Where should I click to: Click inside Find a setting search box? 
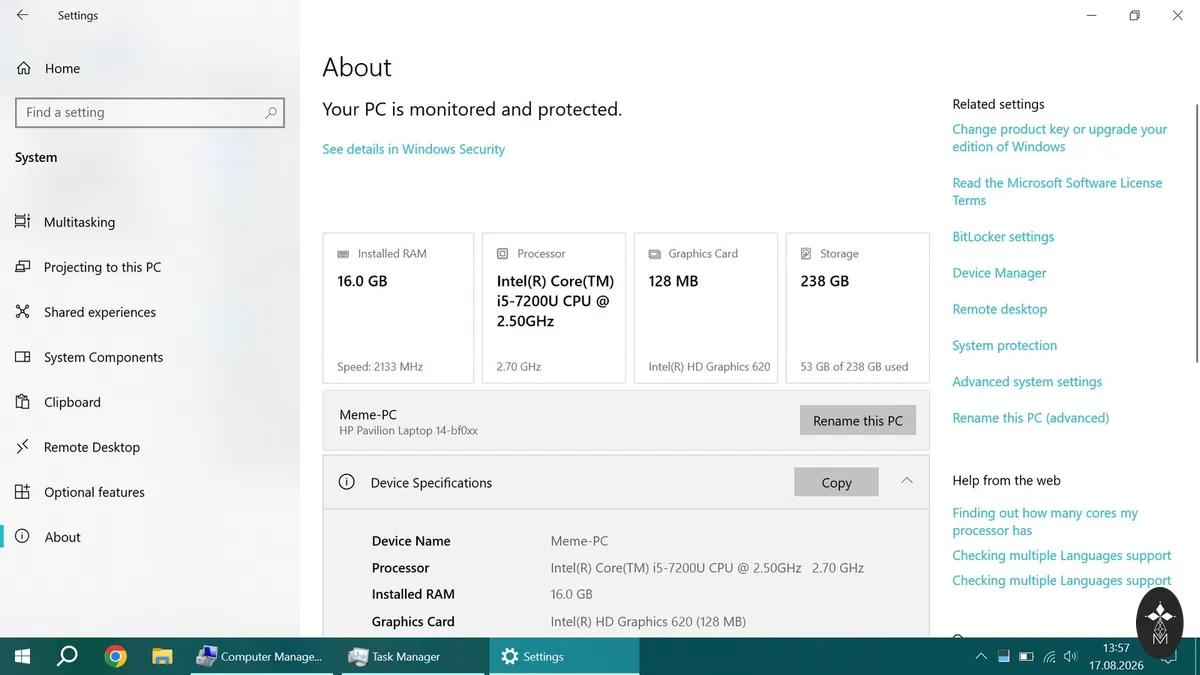point(150,113)
